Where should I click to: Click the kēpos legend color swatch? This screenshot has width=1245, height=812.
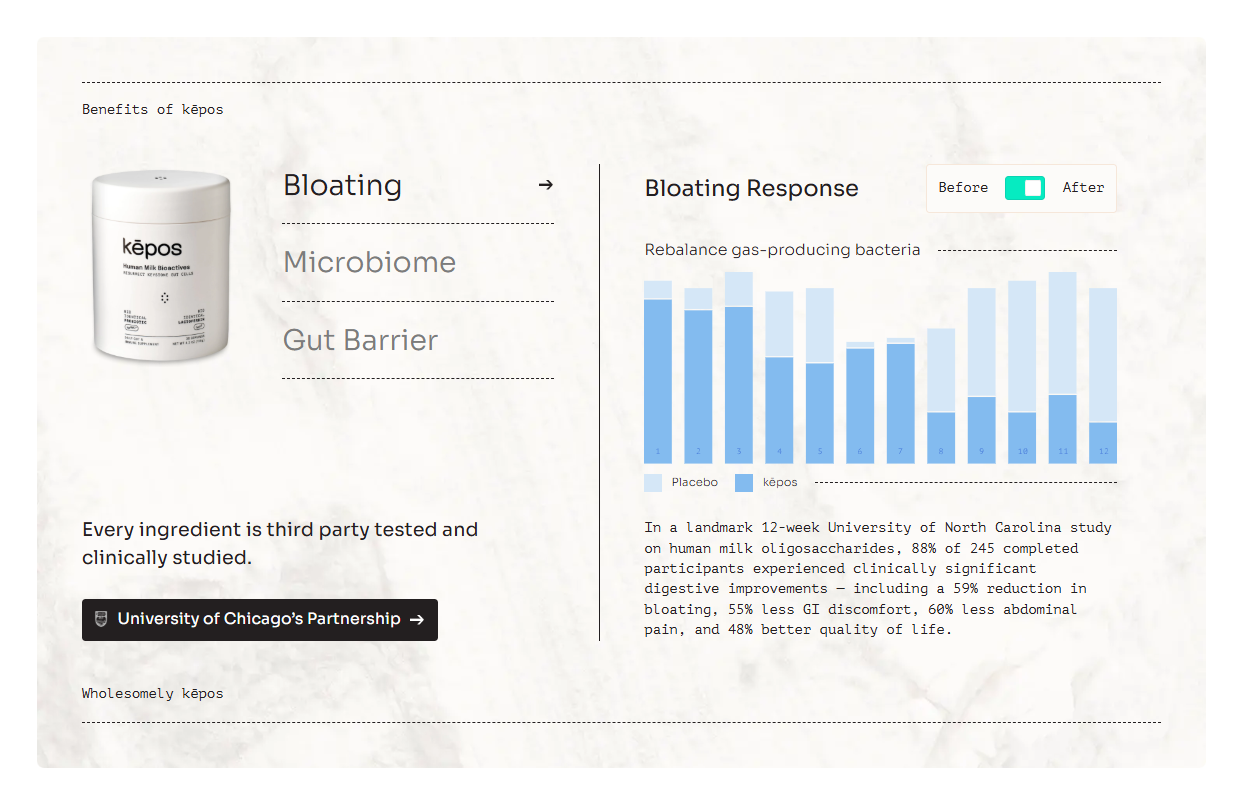tap(744, 483)
